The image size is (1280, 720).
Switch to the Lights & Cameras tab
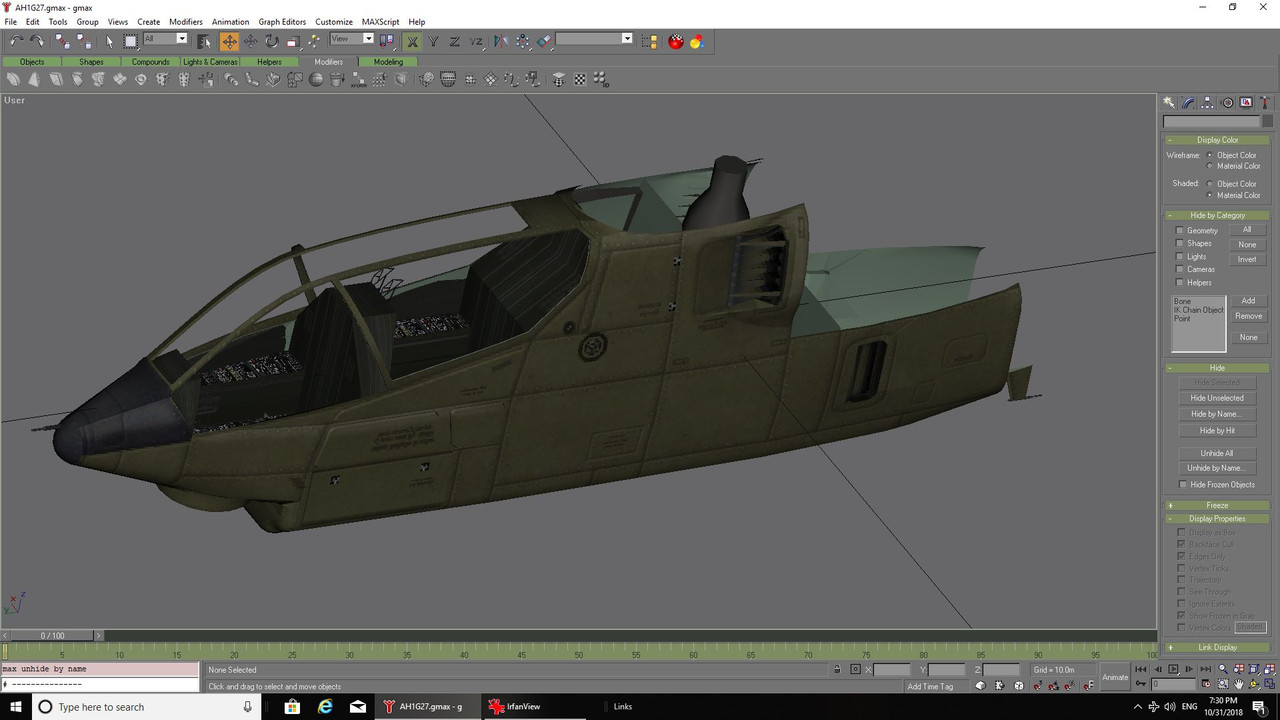pyautogui.click(x=210, y=62)
